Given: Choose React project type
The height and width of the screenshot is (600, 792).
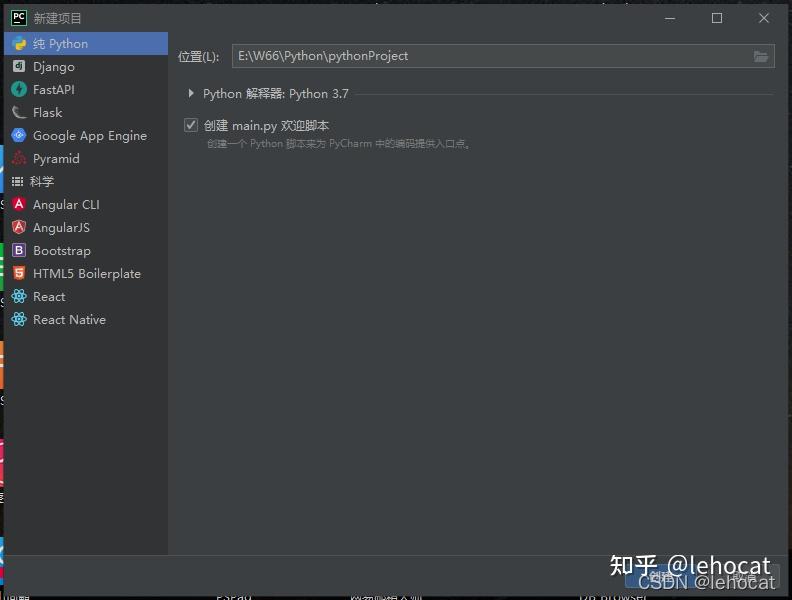Looking at the screenshot, I should tap(86, 296).
